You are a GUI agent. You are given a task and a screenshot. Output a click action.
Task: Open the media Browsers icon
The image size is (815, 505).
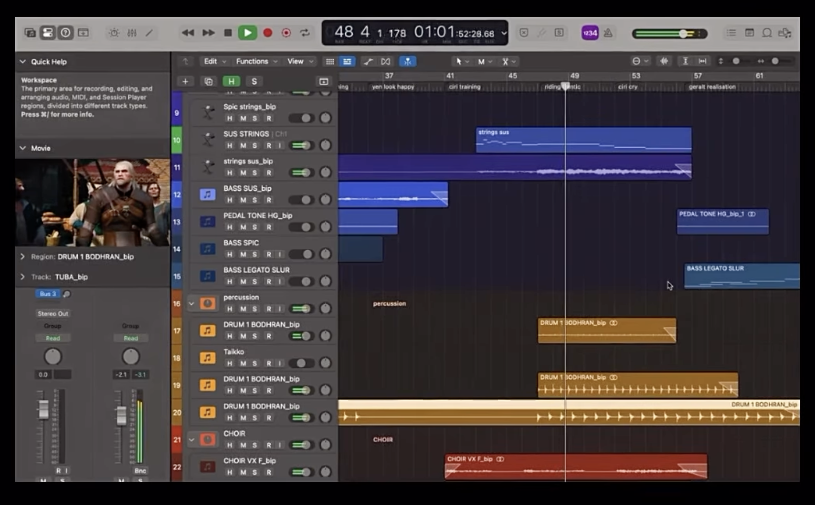(785, 33)
